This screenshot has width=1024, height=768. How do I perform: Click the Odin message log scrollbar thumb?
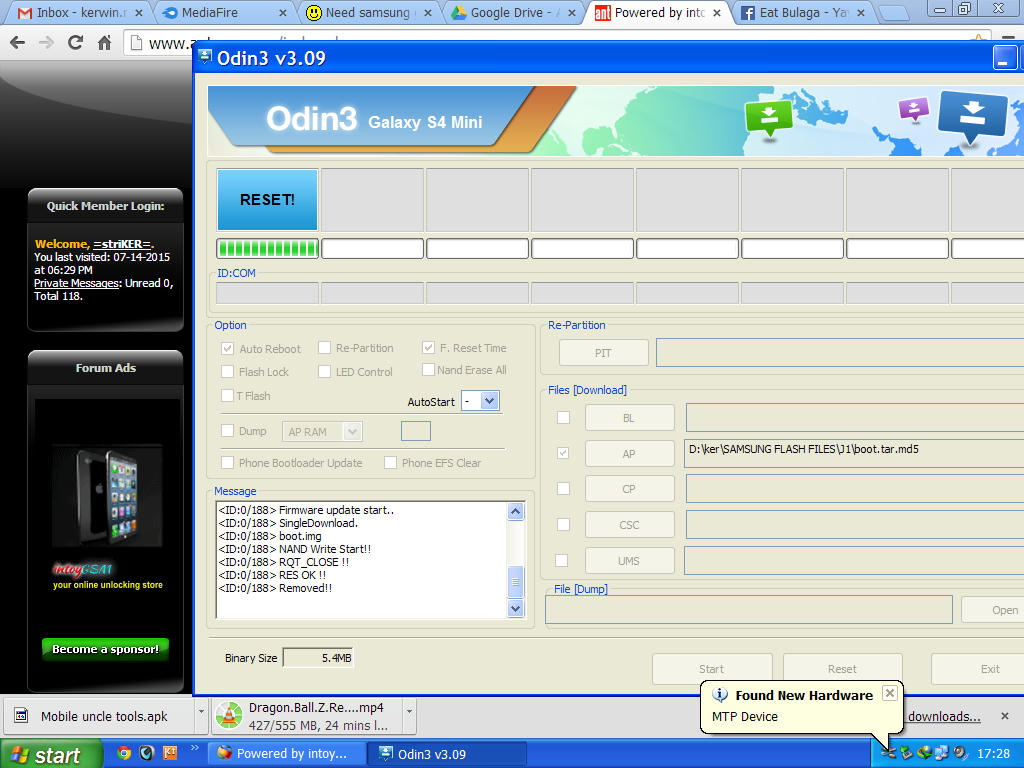(x=515, y=581)
